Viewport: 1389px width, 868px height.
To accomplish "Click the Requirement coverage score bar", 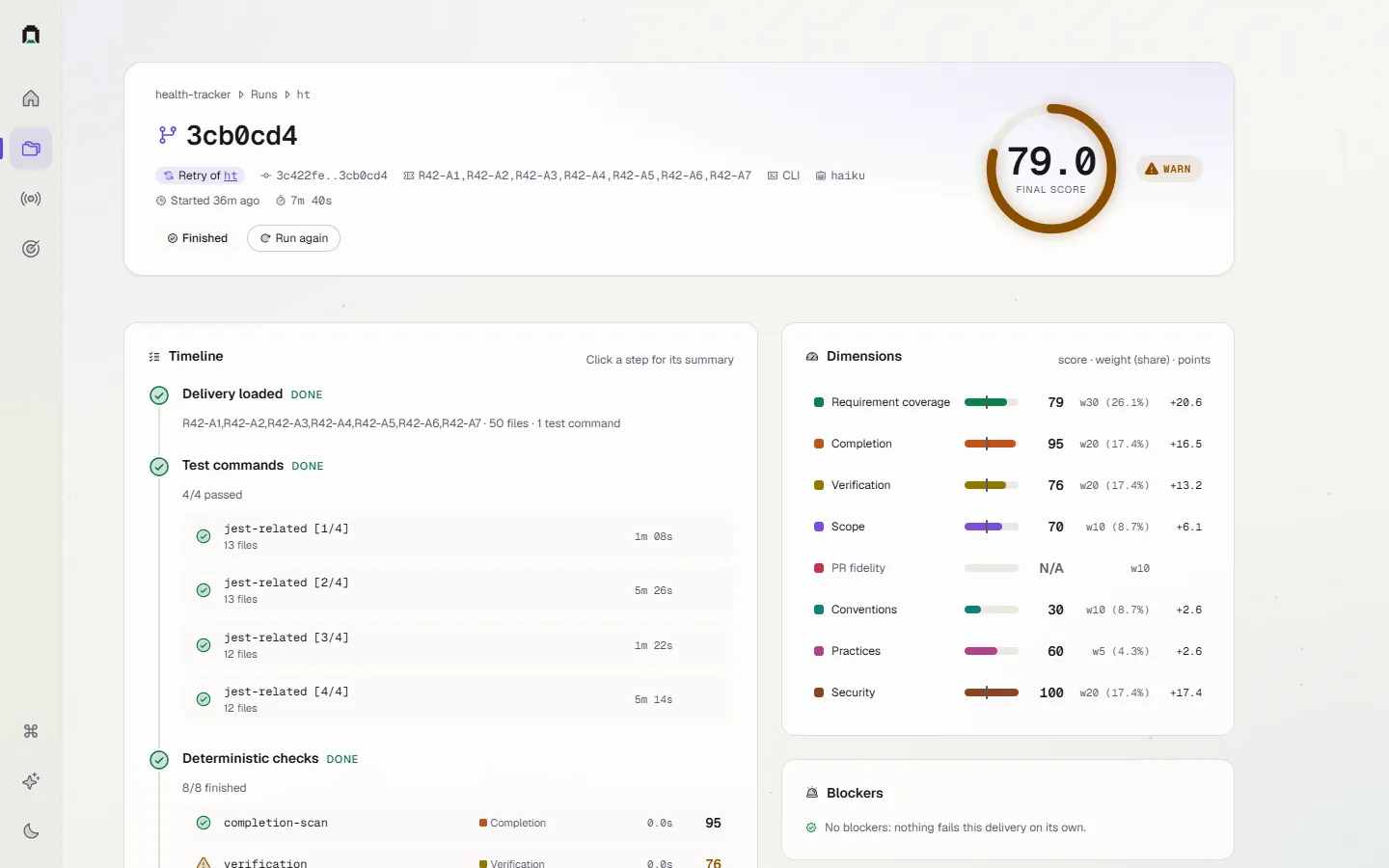I will (992, 402).
